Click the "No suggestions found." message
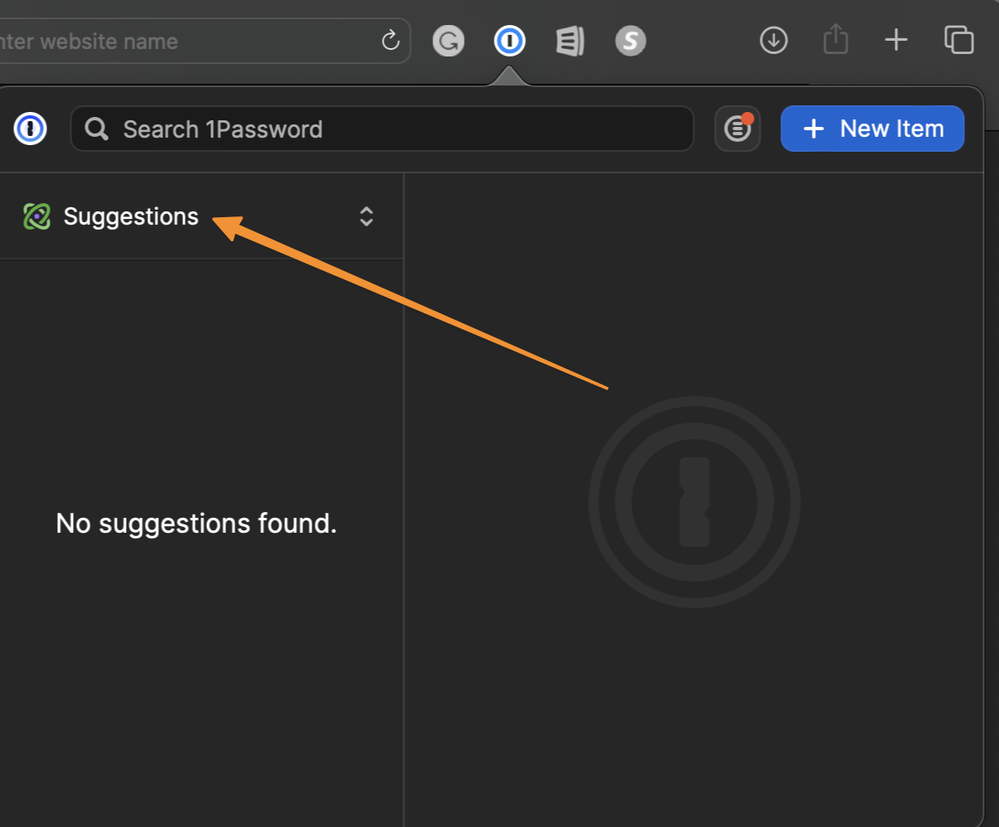 196,523
